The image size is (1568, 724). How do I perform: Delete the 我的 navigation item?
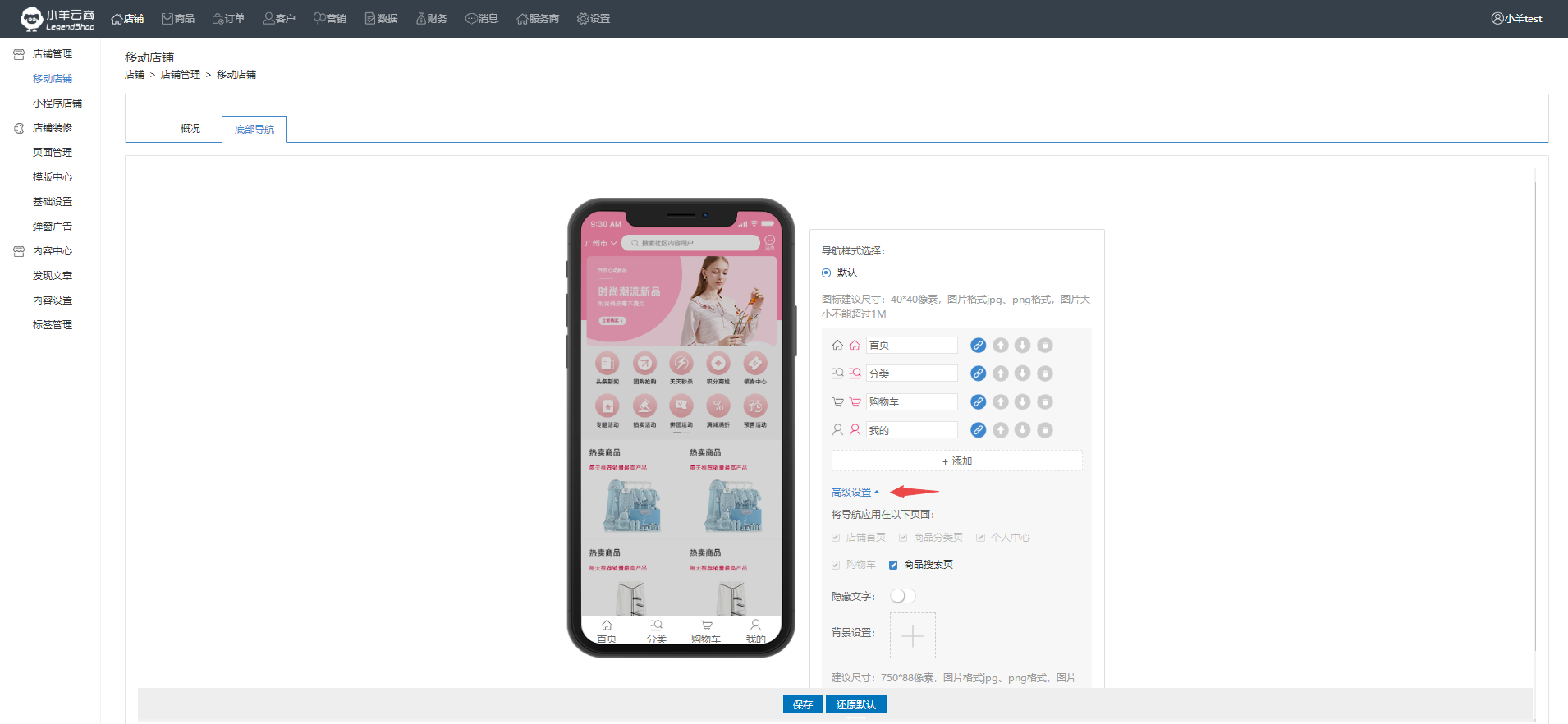tap(1044, 430)
